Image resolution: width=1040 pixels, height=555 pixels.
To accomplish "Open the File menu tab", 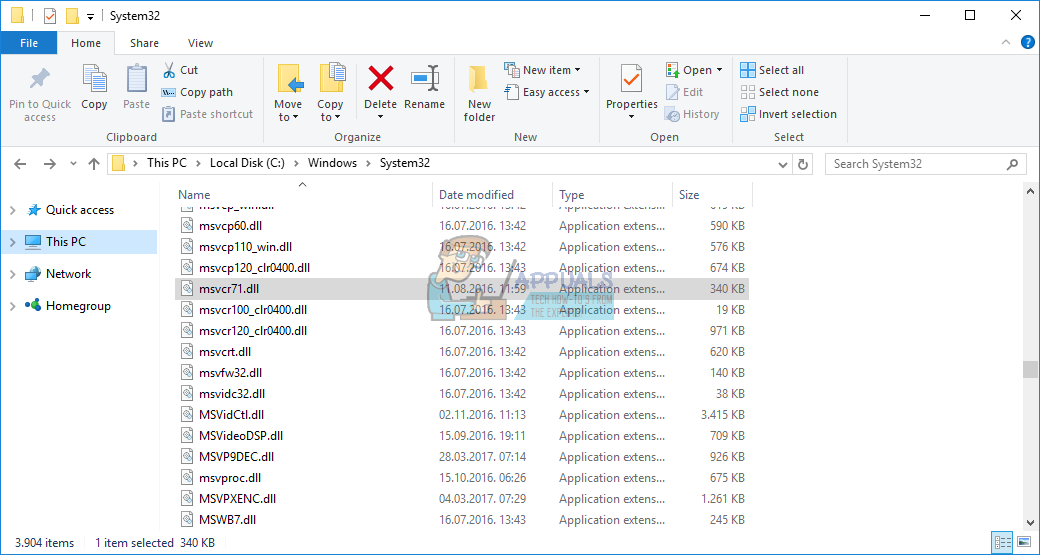I will pyautogui.click(x=29, y=43).
